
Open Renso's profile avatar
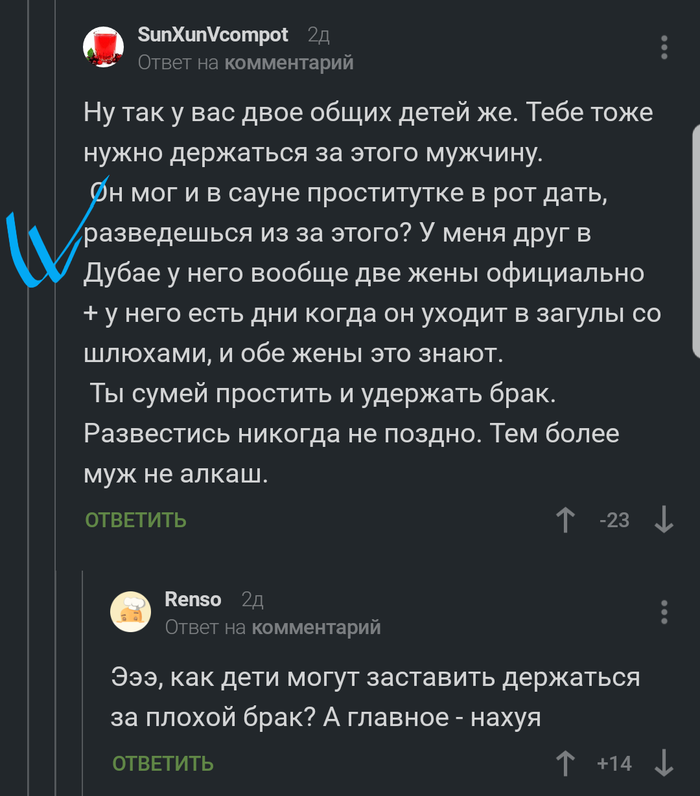click(x=131, y=613)
